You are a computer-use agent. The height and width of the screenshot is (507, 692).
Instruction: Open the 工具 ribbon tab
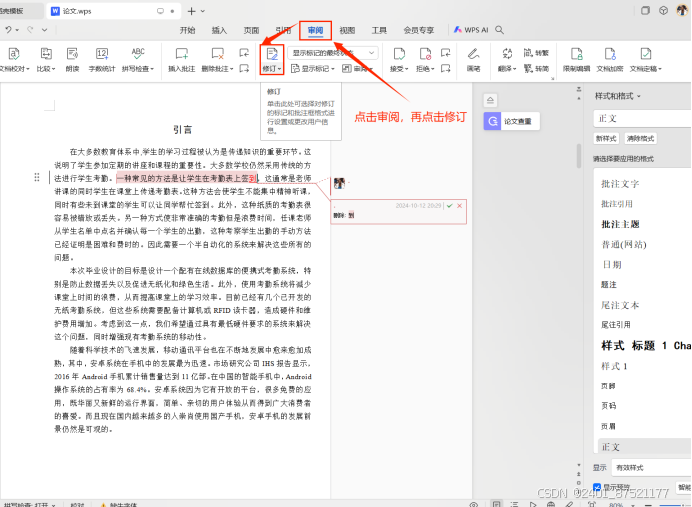coord(379,30)
